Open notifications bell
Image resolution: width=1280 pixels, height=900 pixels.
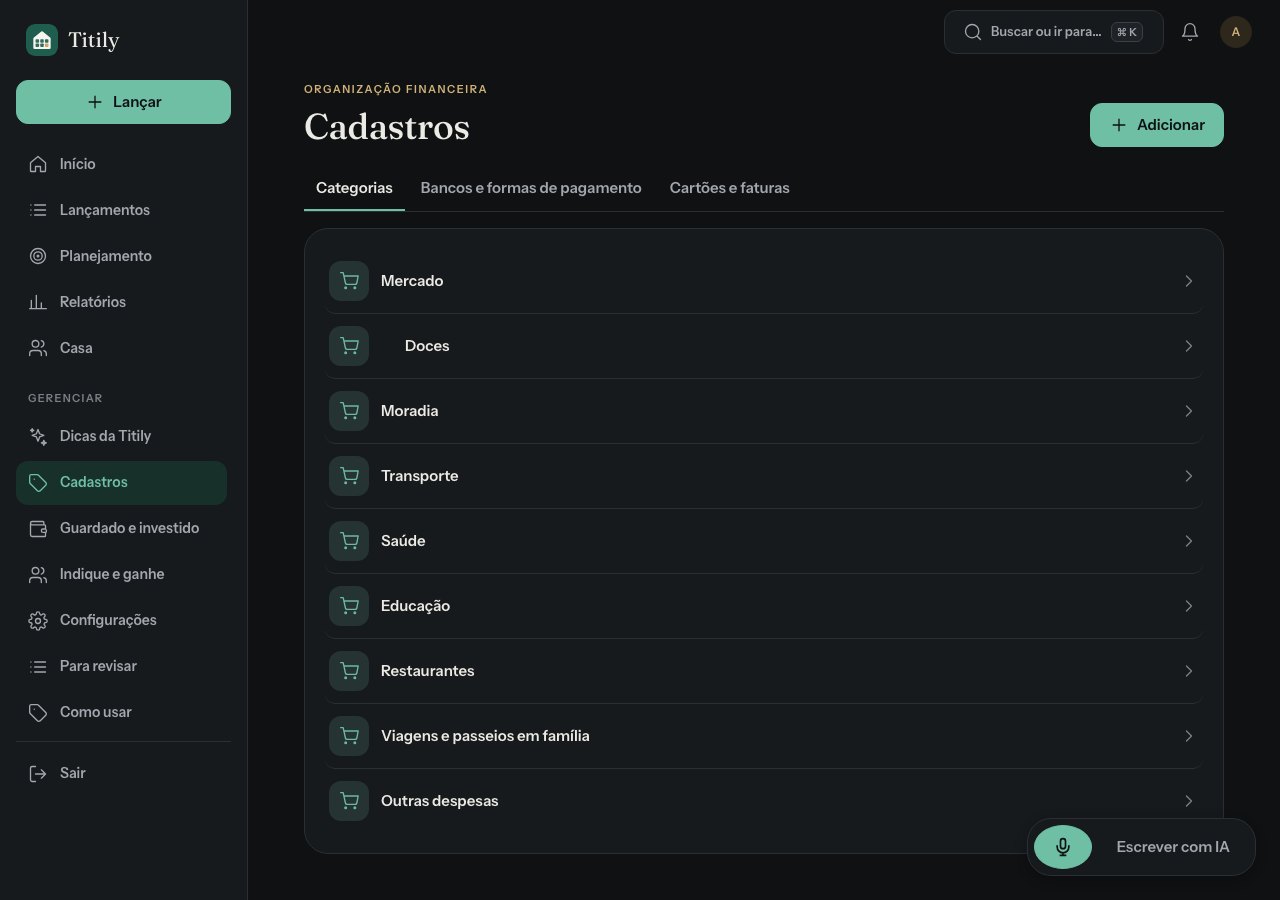pos(1190,32)
